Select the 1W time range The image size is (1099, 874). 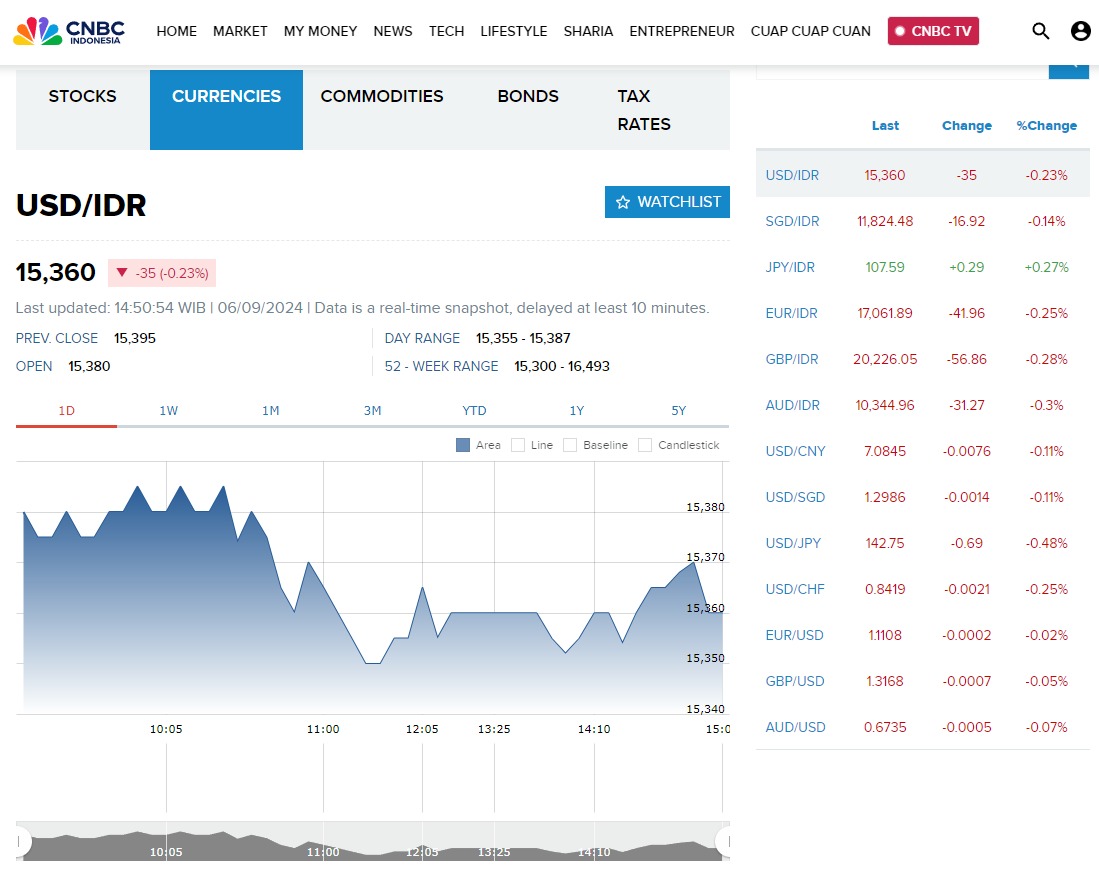pos(168,411)
